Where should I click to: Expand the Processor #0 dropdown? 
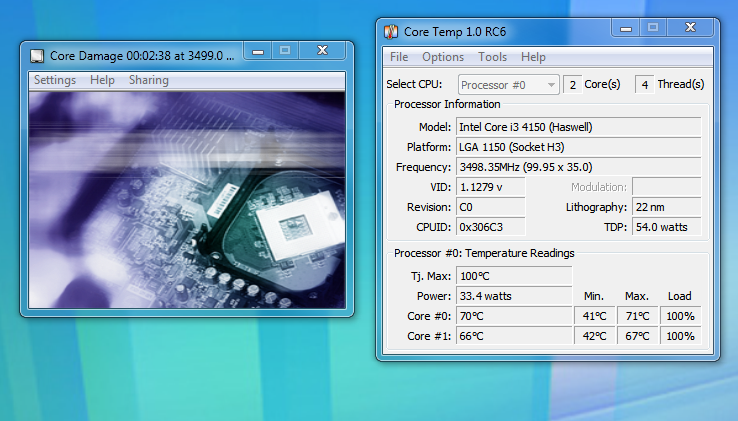point(508,85)
